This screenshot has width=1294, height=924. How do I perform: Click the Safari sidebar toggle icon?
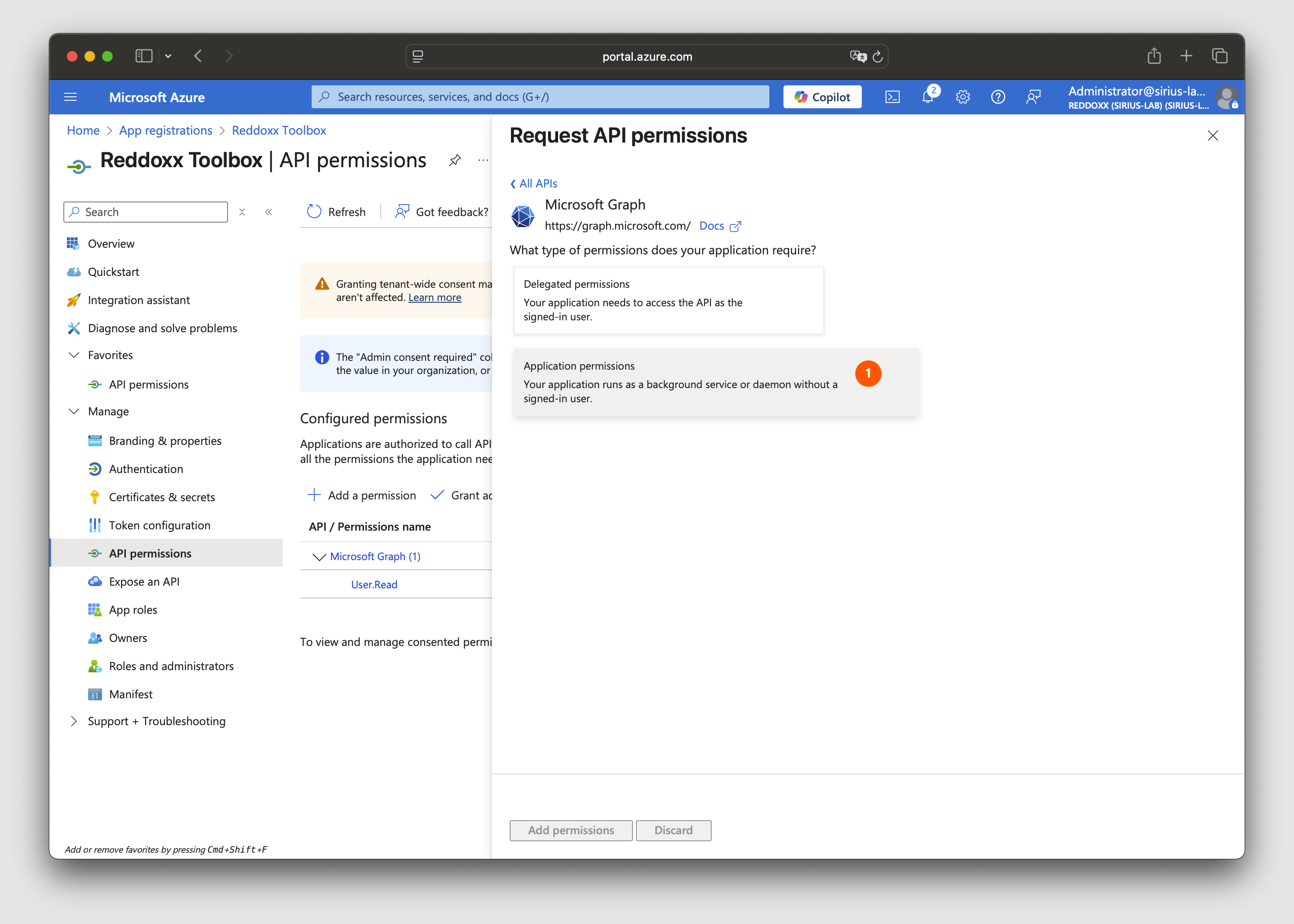click(x=143, y=56)
